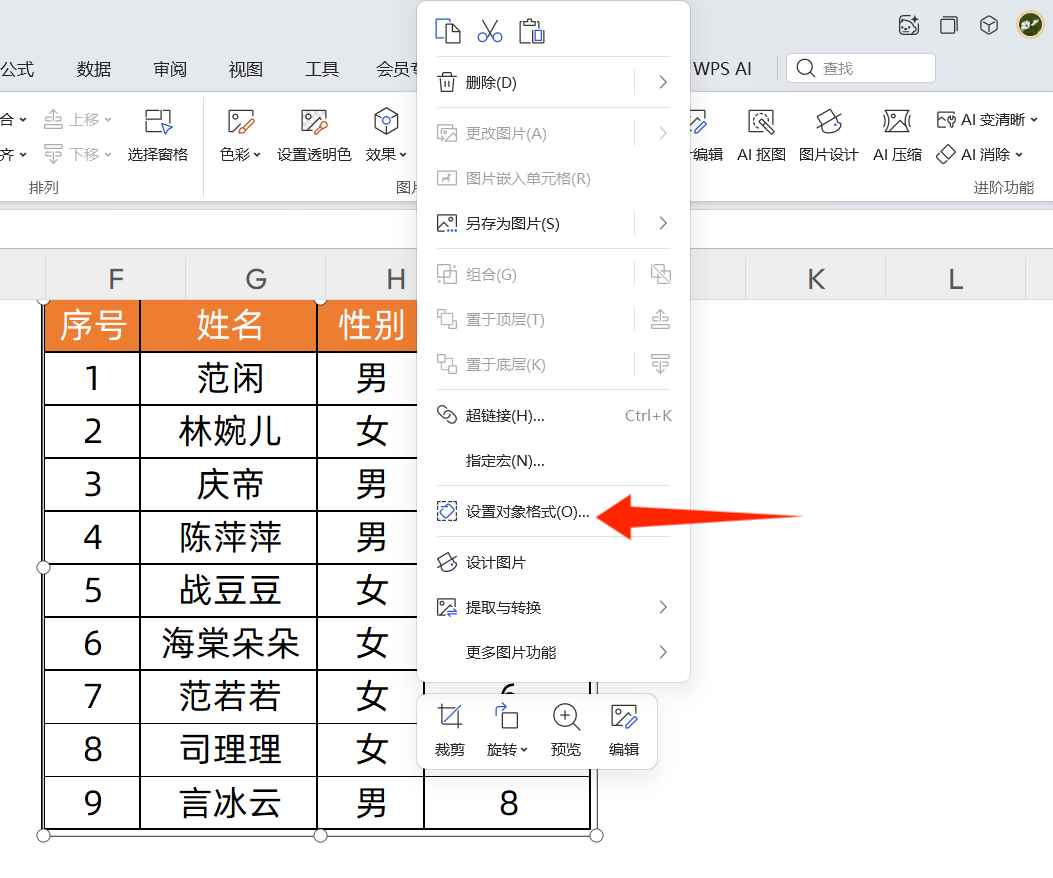Click the cube icon in title bar
This screenshot has width=1053, height=878.
pos(989,26)
